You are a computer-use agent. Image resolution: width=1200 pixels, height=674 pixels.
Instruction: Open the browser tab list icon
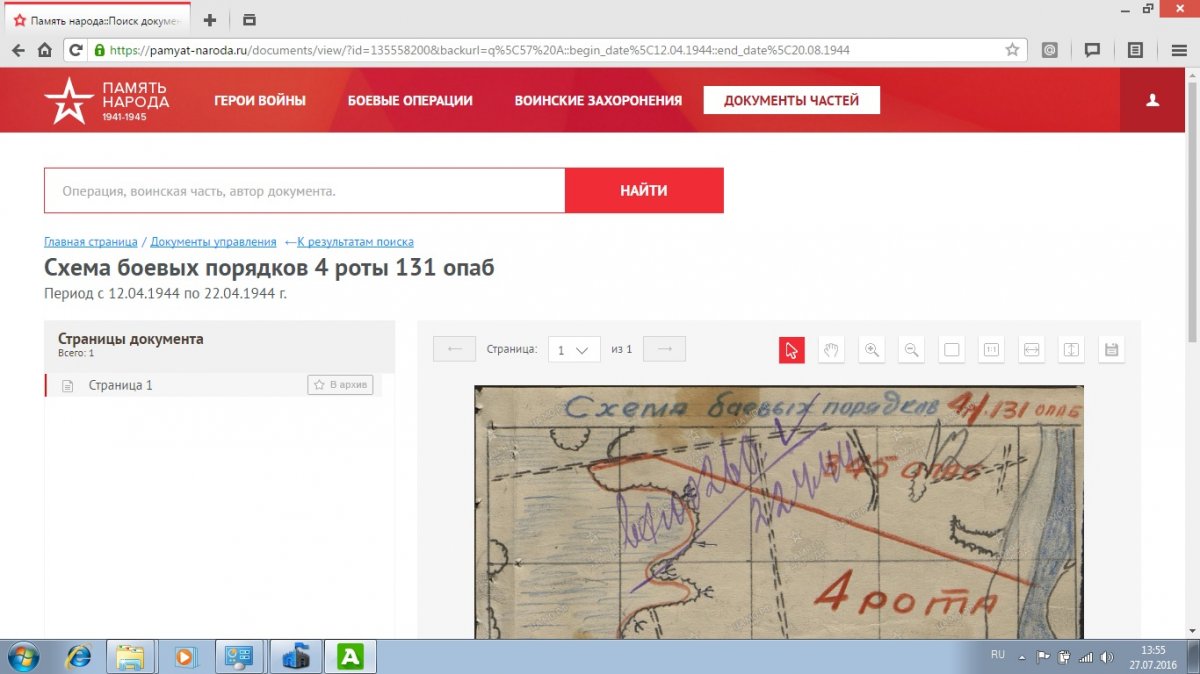click(x=249, y=20)
